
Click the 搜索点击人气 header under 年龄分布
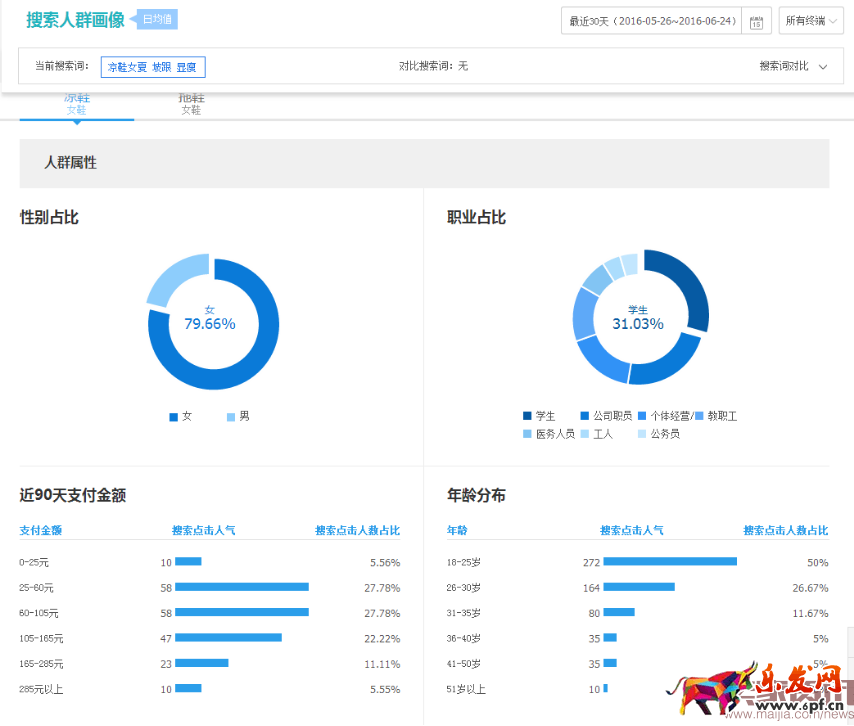631,531
